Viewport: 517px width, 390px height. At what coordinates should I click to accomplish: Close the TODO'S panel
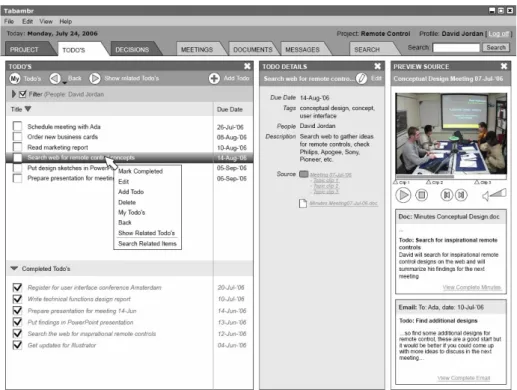pyautogui.click(x=247, y=66)
